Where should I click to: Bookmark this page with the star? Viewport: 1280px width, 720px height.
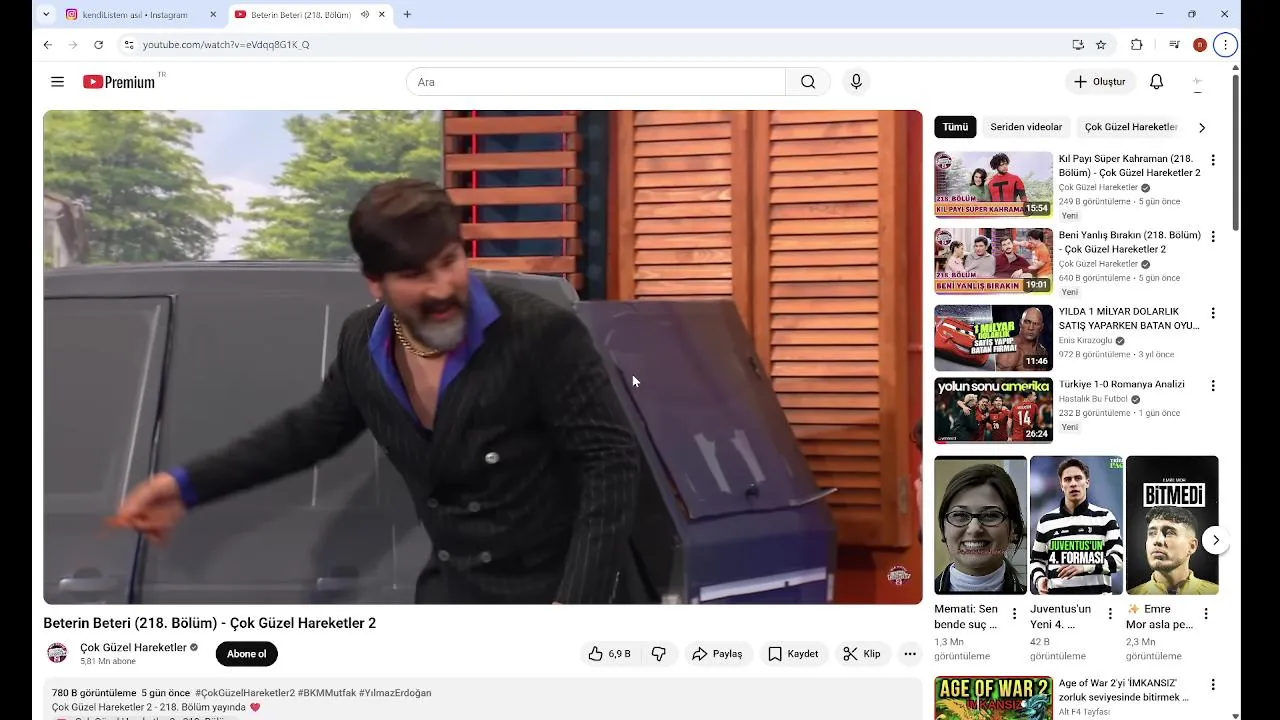tap(1101, 45)
